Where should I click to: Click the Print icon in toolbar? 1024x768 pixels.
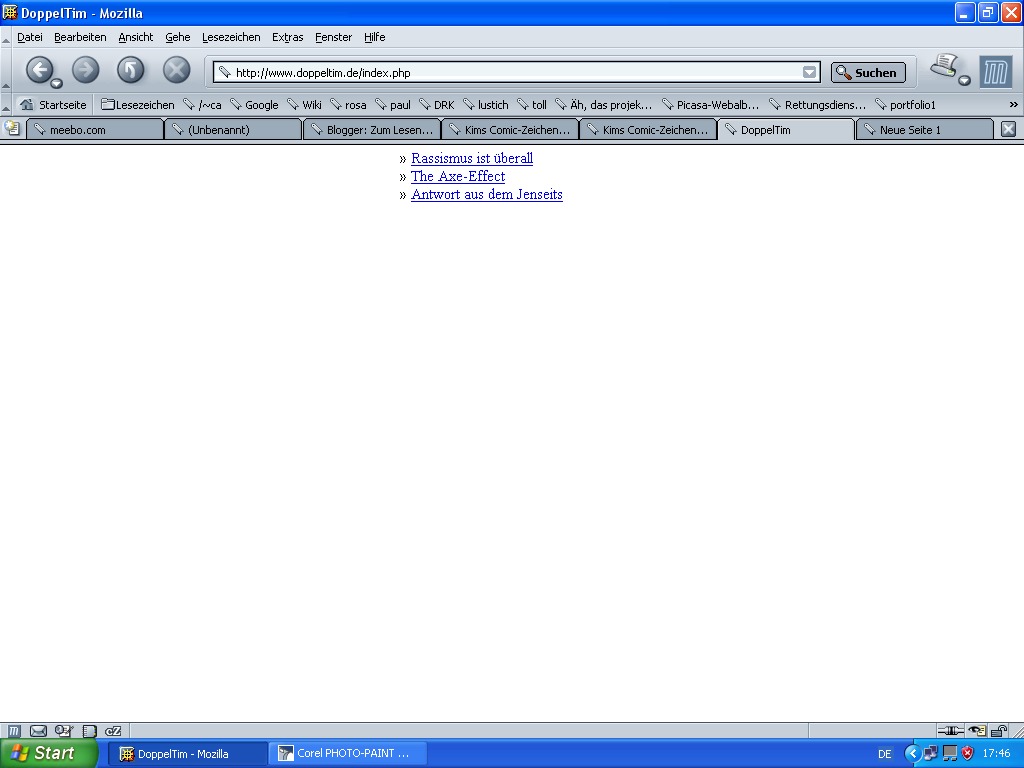(x=944, y=68)
